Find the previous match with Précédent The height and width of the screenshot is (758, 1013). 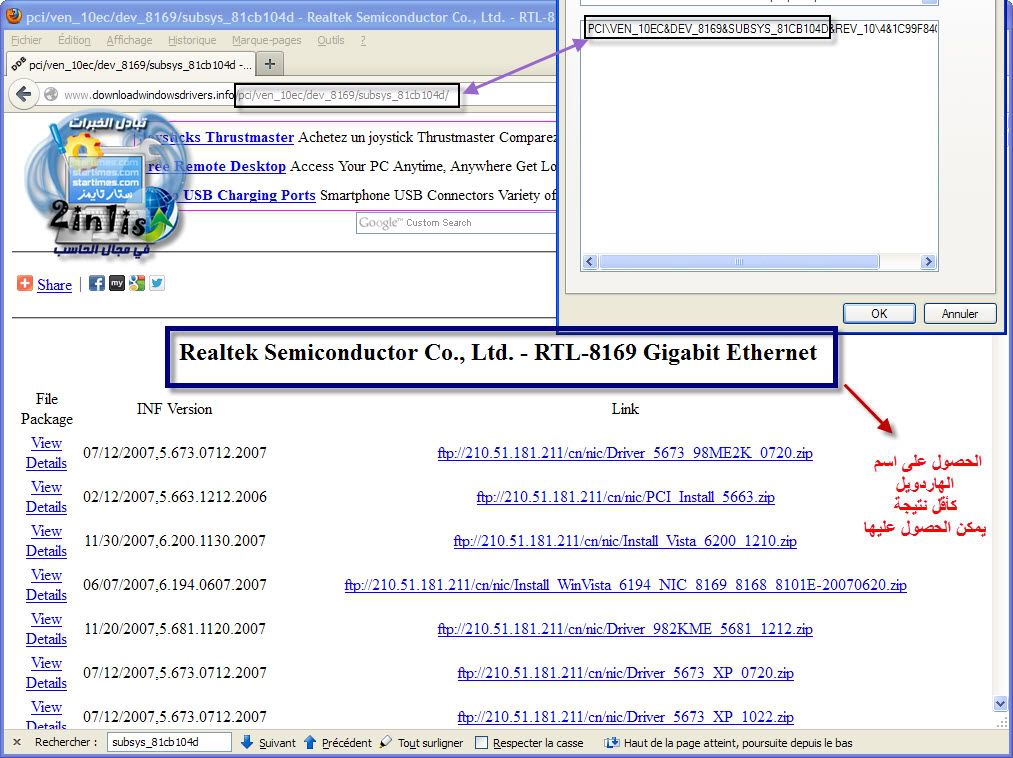point(337,742)
